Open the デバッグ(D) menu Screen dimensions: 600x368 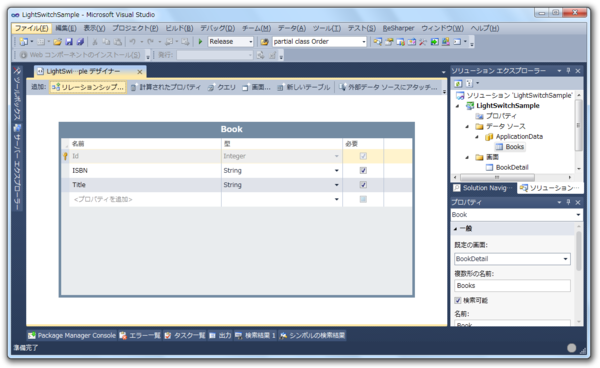pyautogui.click(x=218, y=28)
